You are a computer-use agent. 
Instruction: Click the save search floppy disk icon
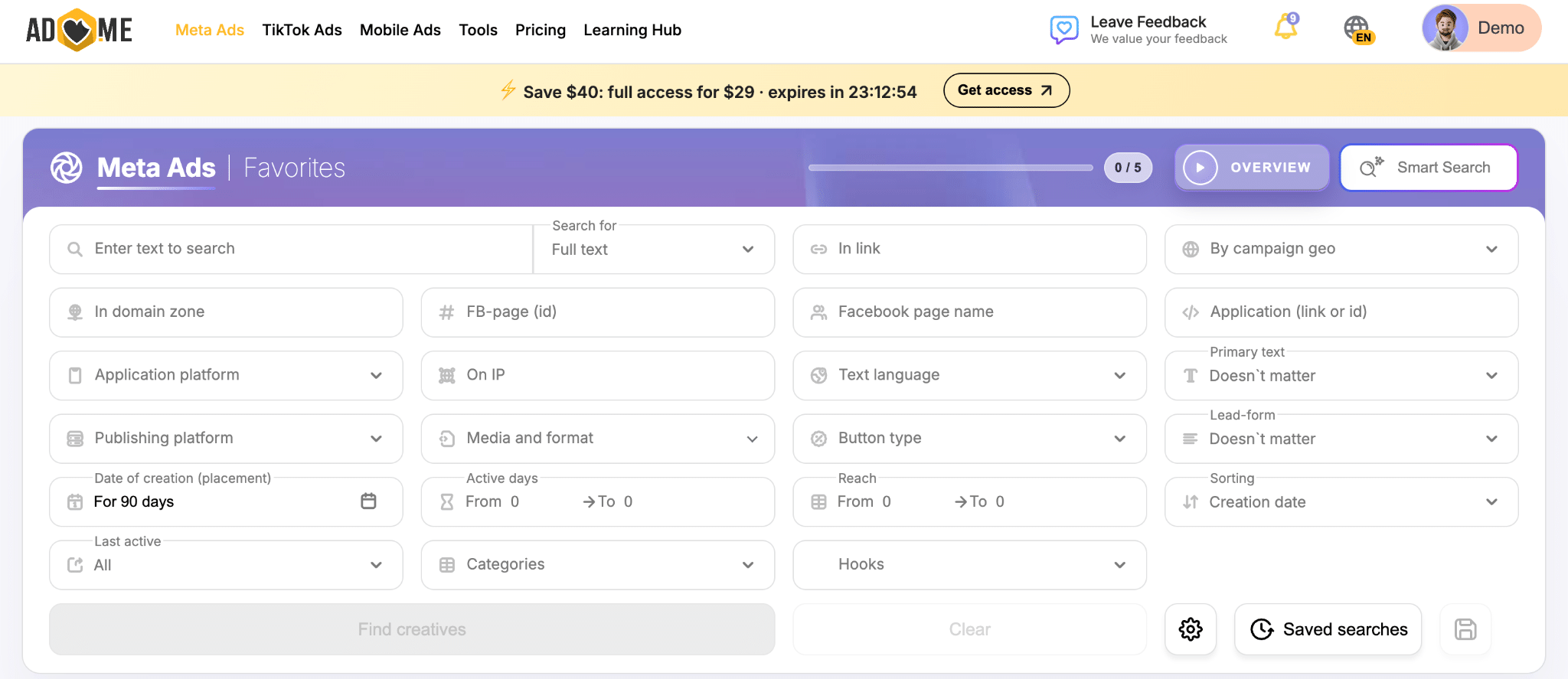click(1465, 629)
